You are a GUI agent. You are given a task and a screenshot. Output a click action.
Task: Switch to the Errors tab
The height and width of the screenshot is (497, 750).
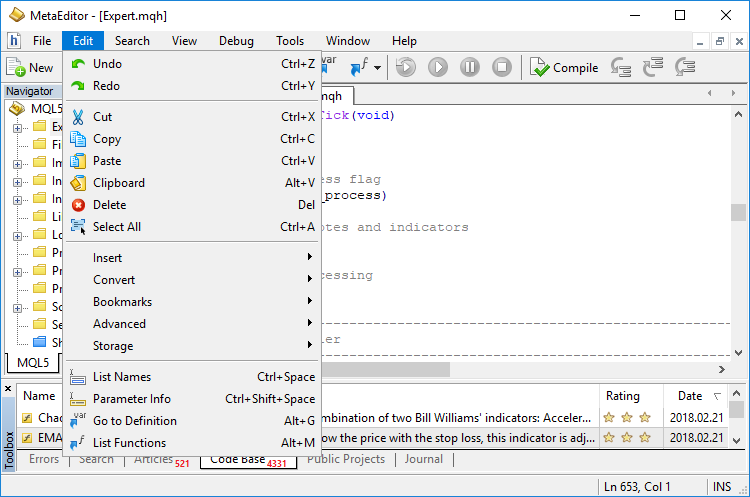pos(44,459)
